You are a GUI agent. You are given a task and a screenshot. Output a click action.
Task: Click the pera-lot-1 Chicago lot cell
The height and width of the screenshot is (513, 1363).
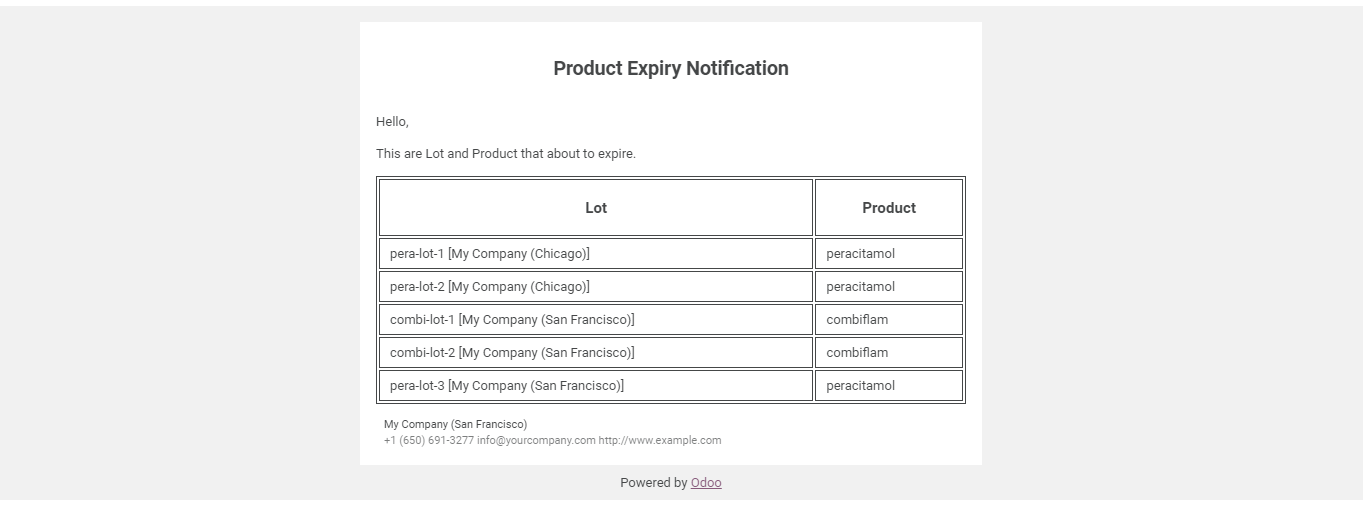tap(596, 254)
